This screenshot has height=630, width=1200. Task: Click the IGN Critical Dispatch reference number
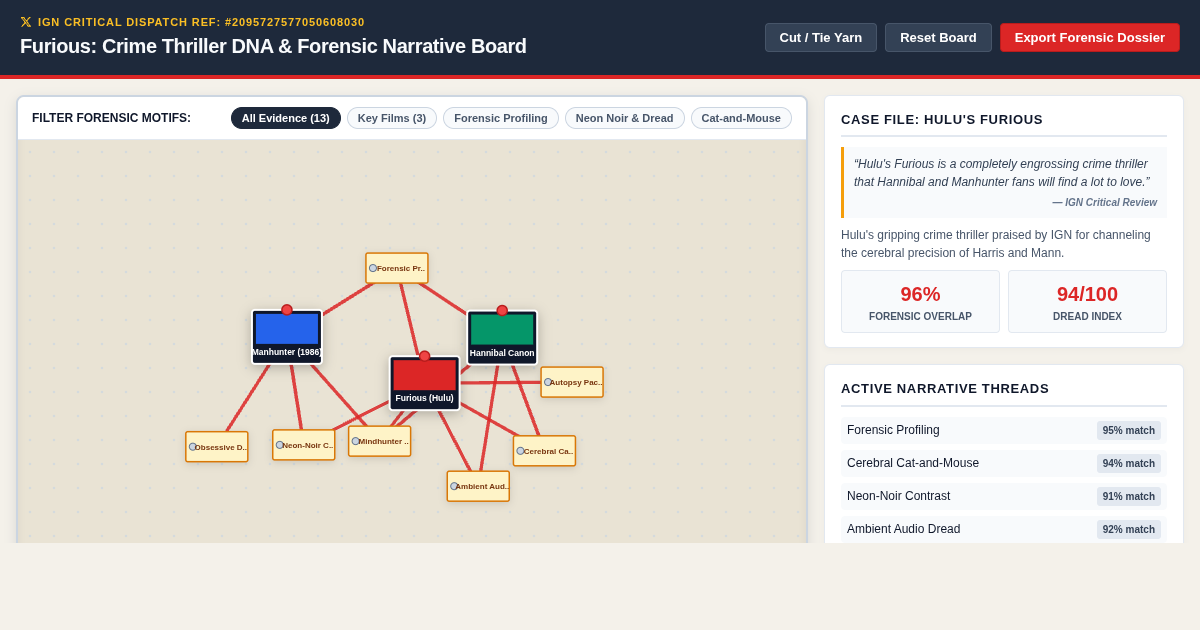(201, 22)
